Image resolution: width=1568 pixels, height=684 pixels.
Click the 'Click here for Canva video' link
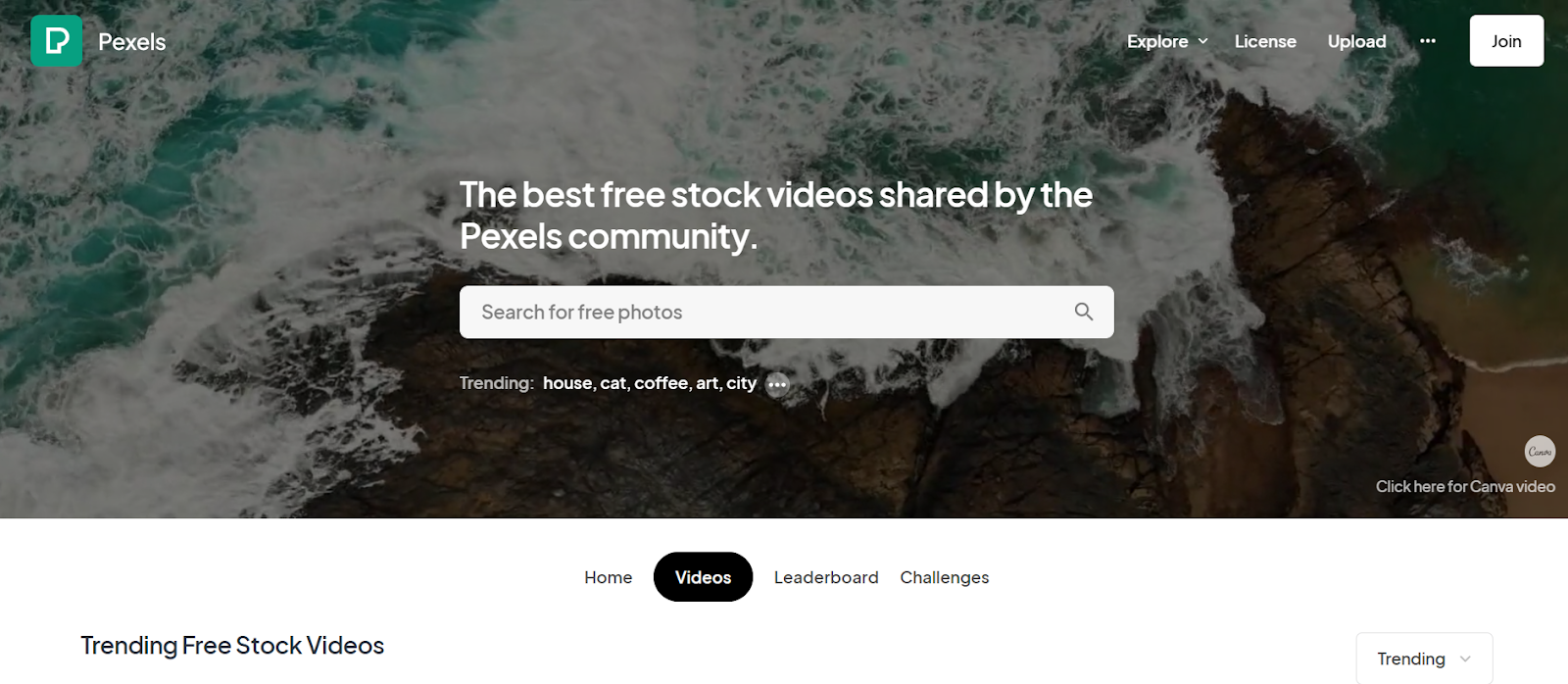point(1465,486)
